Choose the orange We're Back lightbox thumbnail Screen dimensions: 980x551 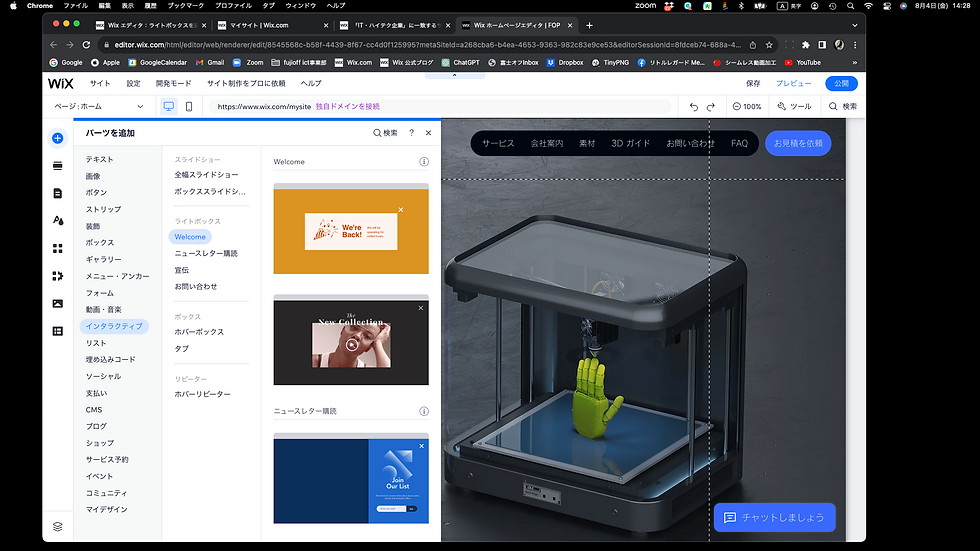click(x=351, y=229)
